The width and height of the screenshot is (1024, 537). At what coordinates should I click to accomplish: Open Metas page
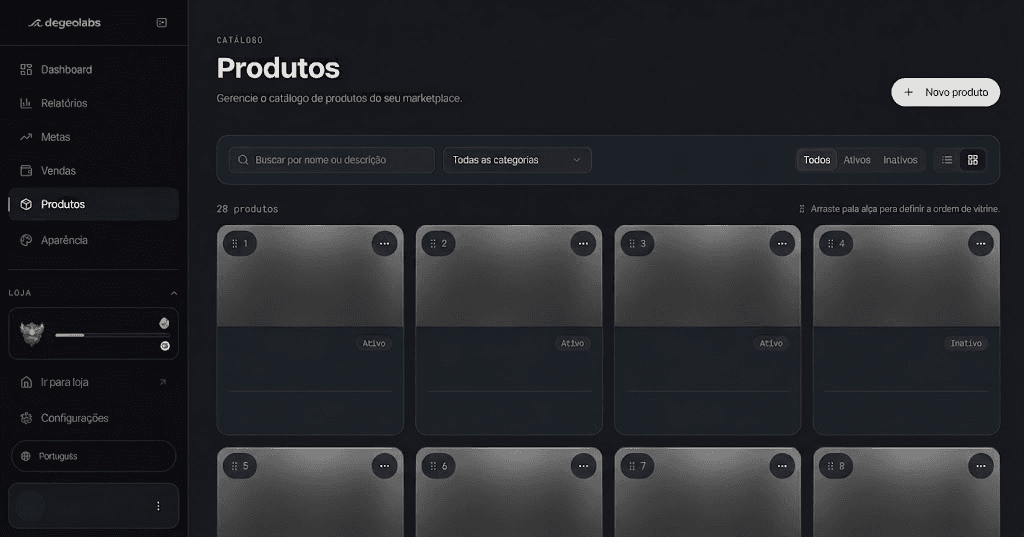pyautogui.click(x=93, y=137)
